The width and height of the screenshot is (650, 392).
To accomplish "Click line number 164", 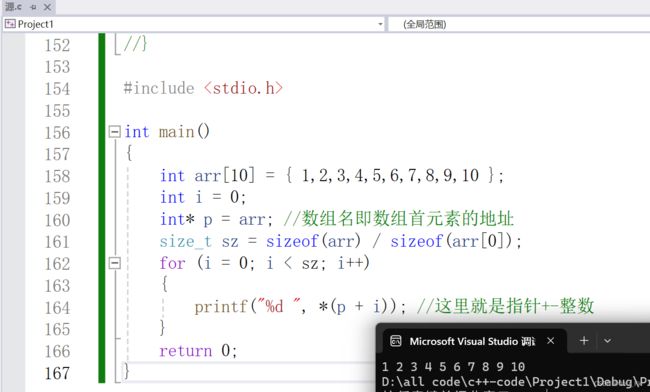I will [57, 308].
